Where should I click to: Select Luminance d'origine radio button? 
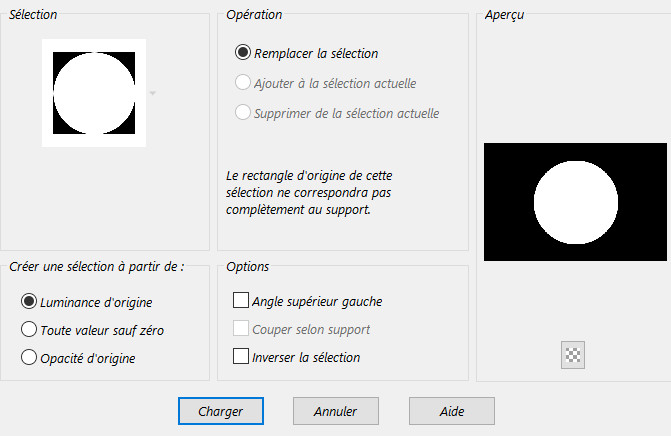29,301
